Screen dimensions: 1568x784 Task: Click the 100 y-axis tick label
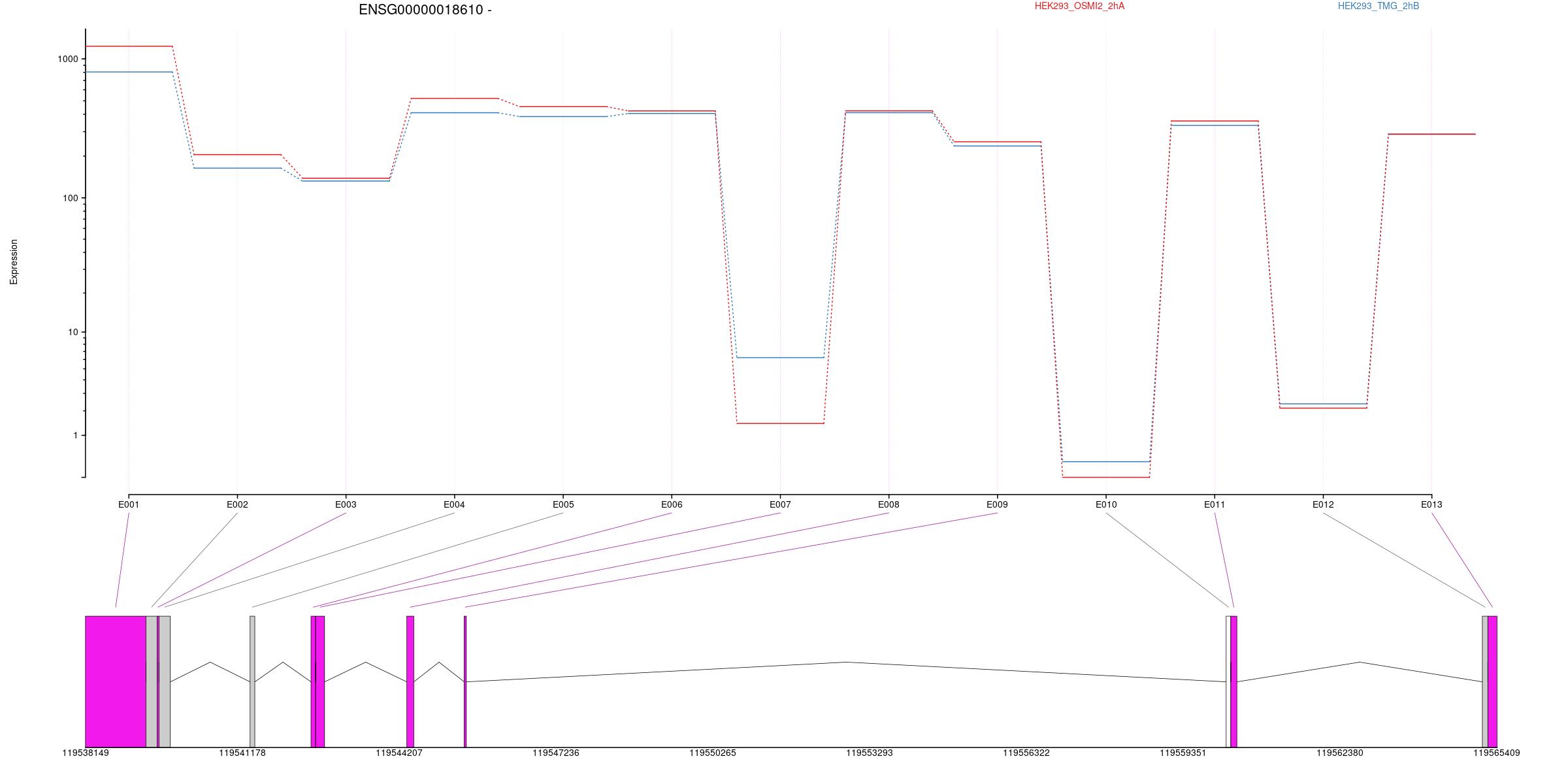(x=70, y=198)
